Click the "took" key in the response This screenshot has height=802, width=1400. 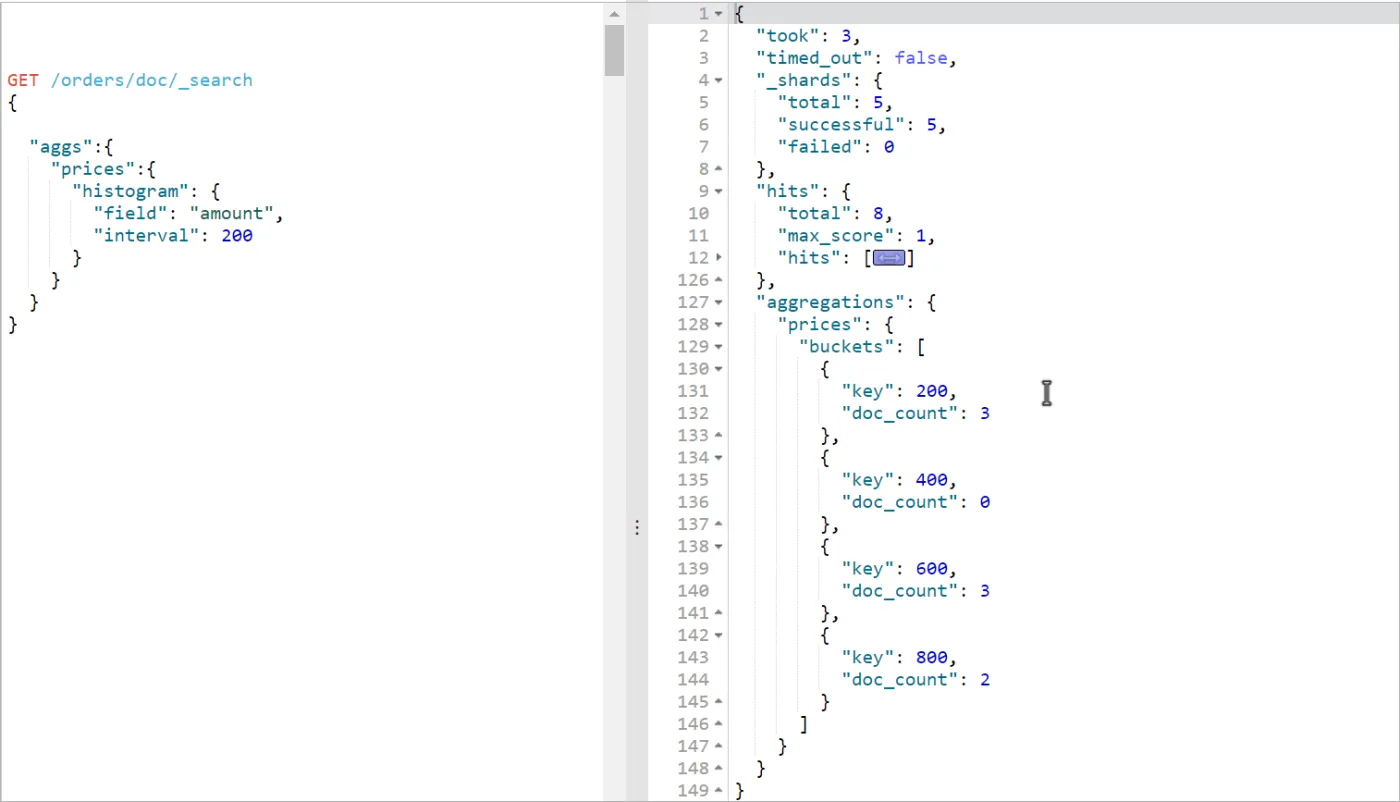tap(789, 36)
